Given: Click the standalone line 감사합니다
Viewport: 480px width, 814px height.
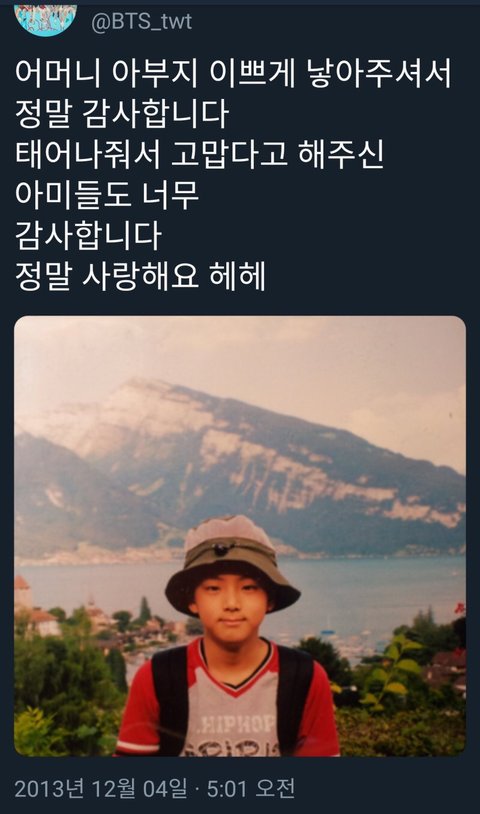Looking at the screenshot, I should pyautogui.click(x=88, y=235).
